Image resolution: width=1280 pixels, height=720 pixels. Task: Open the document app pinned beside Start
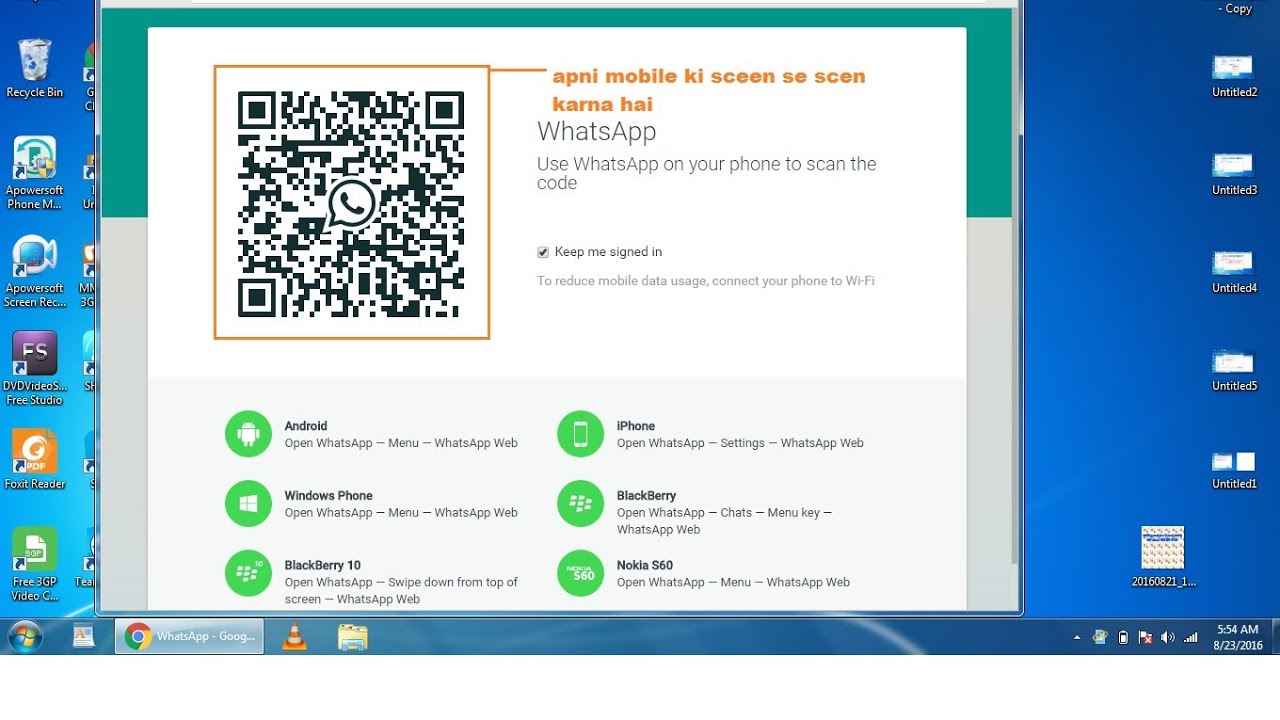coord(83,636)
